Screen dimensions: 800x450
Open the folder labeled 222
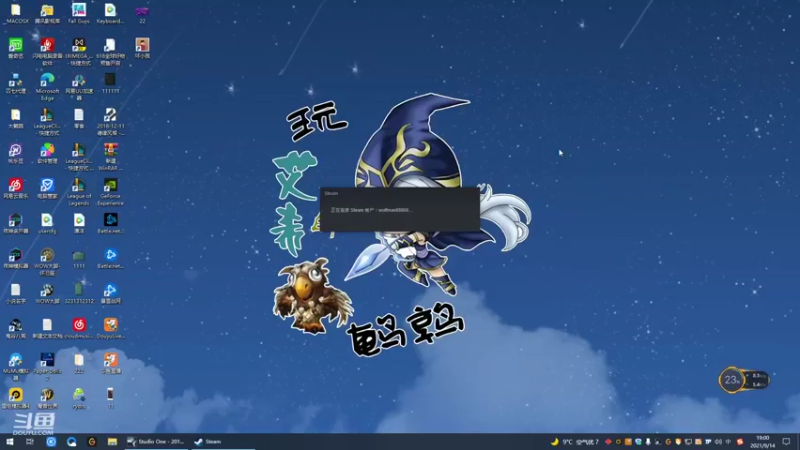(x=79, y=363)
